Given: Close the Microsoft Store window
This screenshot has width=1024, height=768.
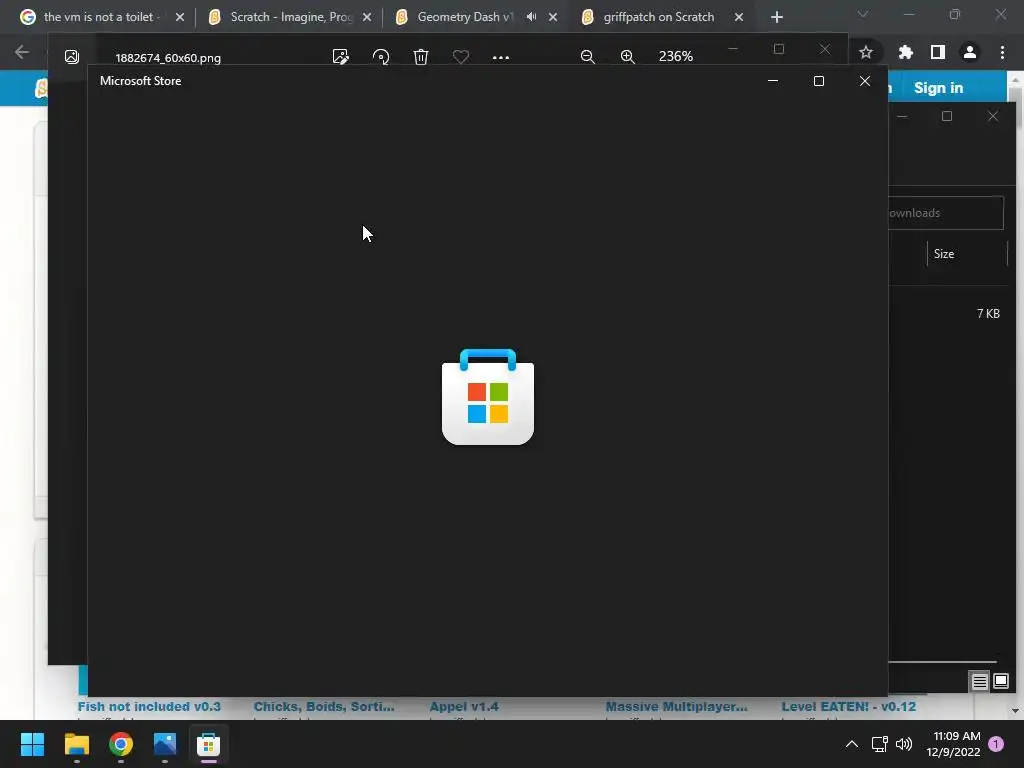Looking at the screenshot, I should click(865, 81).
